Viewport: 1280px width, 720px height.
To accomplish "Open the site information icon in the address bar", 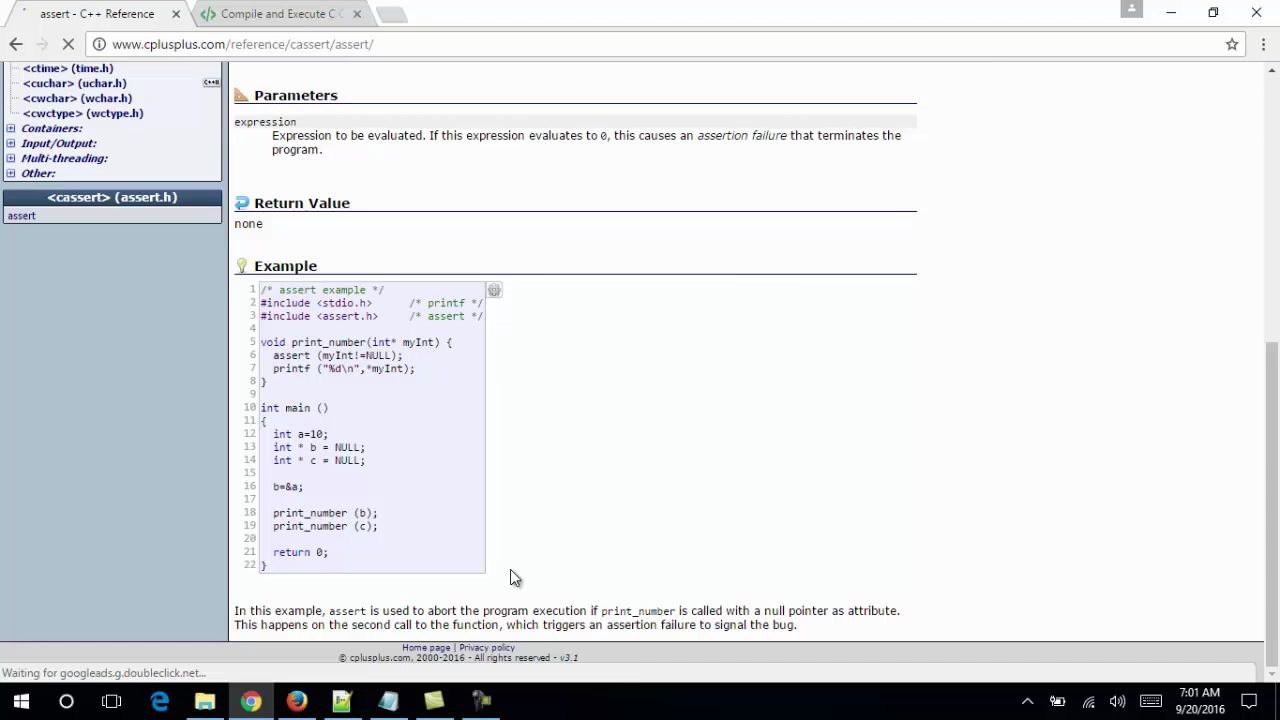I will pos(101,44).
